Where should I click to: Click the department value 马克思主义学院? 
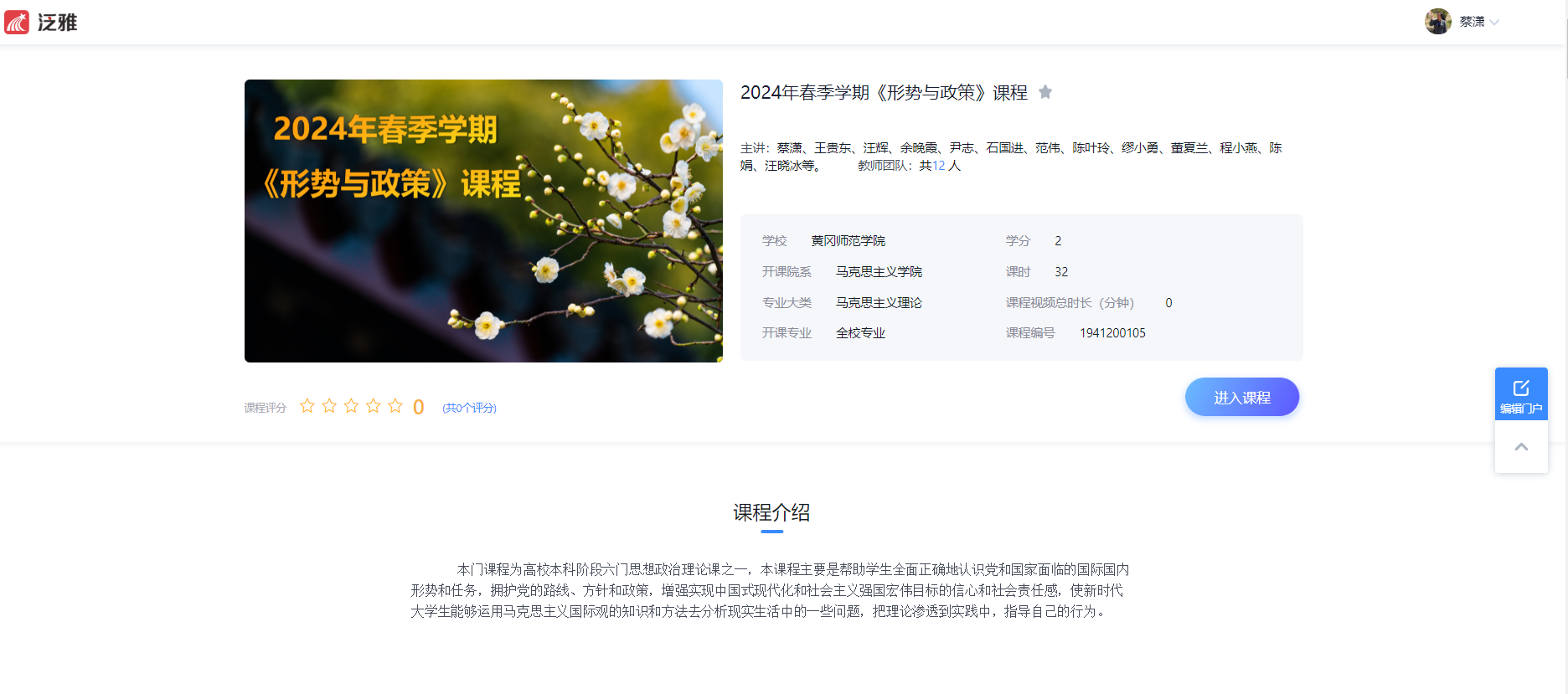(x=879, y=272)
